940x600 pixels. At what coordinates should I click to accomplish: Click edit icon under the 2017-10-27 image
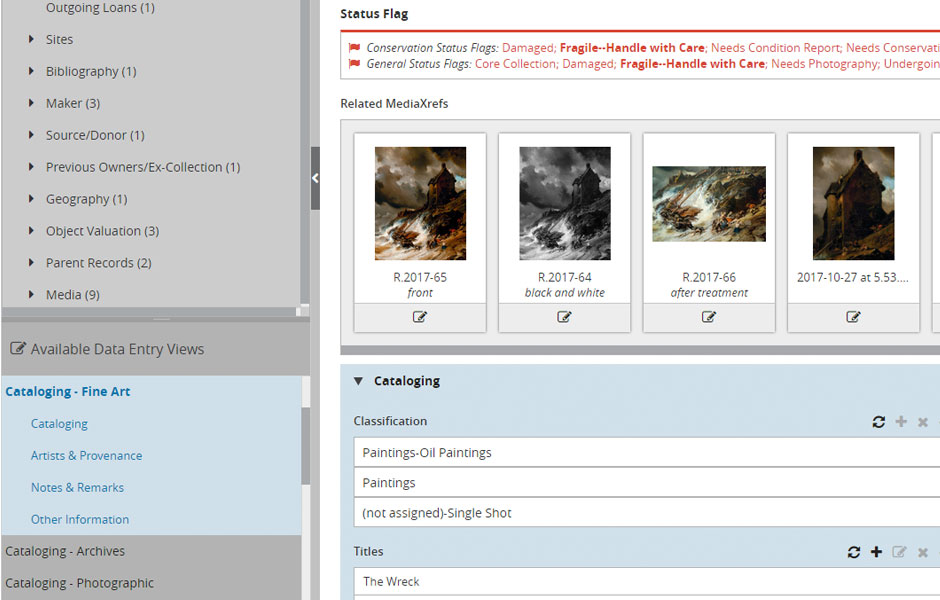(853, 317)
